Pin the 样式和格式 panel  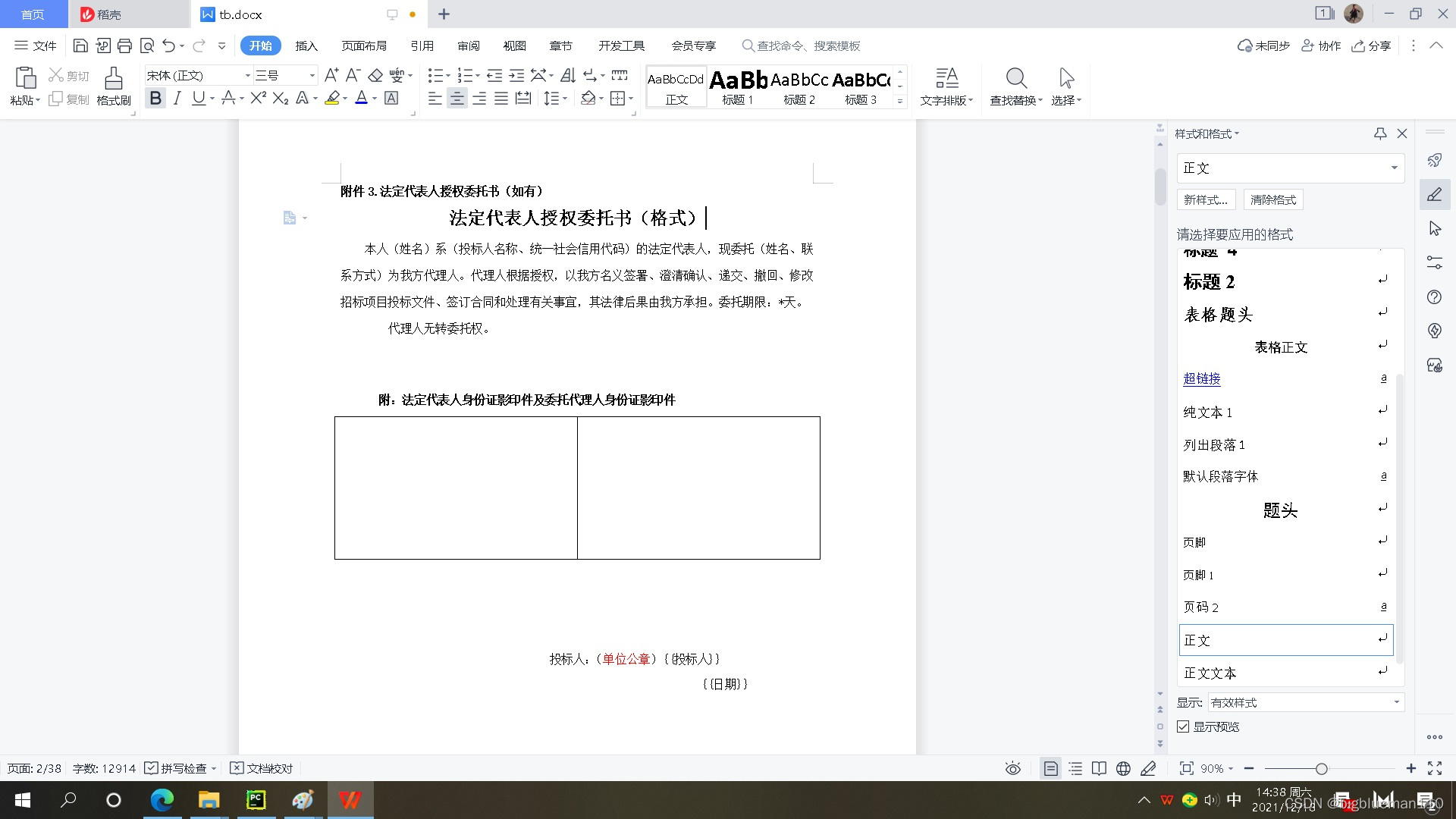pos(1380,133)
